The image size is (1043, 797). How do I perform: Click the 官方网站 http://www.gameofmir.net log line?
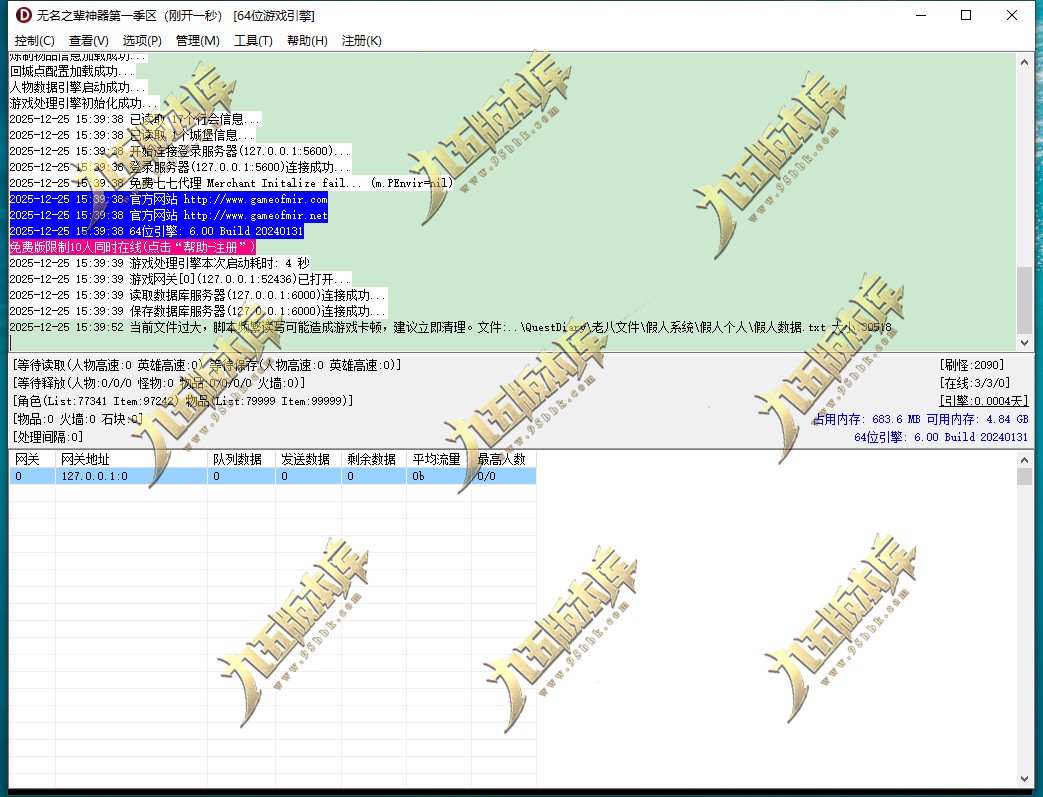168,215
